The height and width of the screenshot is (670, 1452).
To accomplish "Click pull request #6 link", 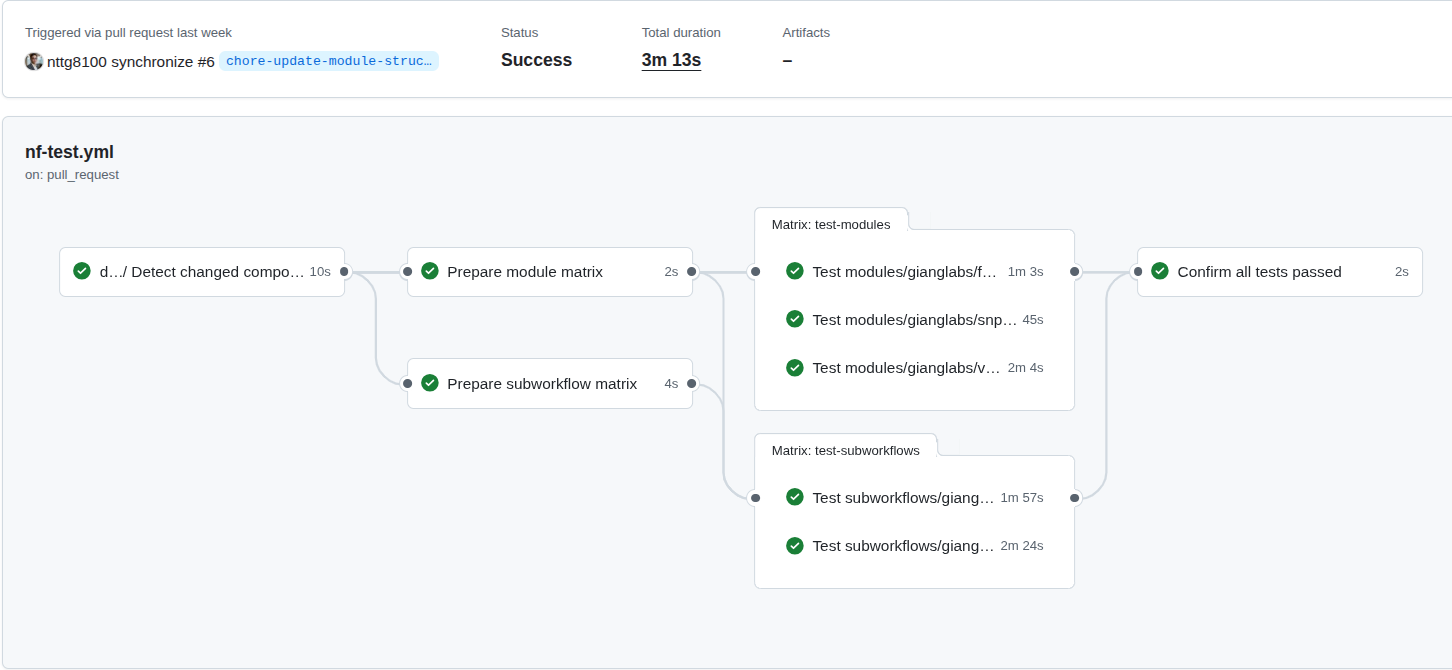I will coord(205,61).
